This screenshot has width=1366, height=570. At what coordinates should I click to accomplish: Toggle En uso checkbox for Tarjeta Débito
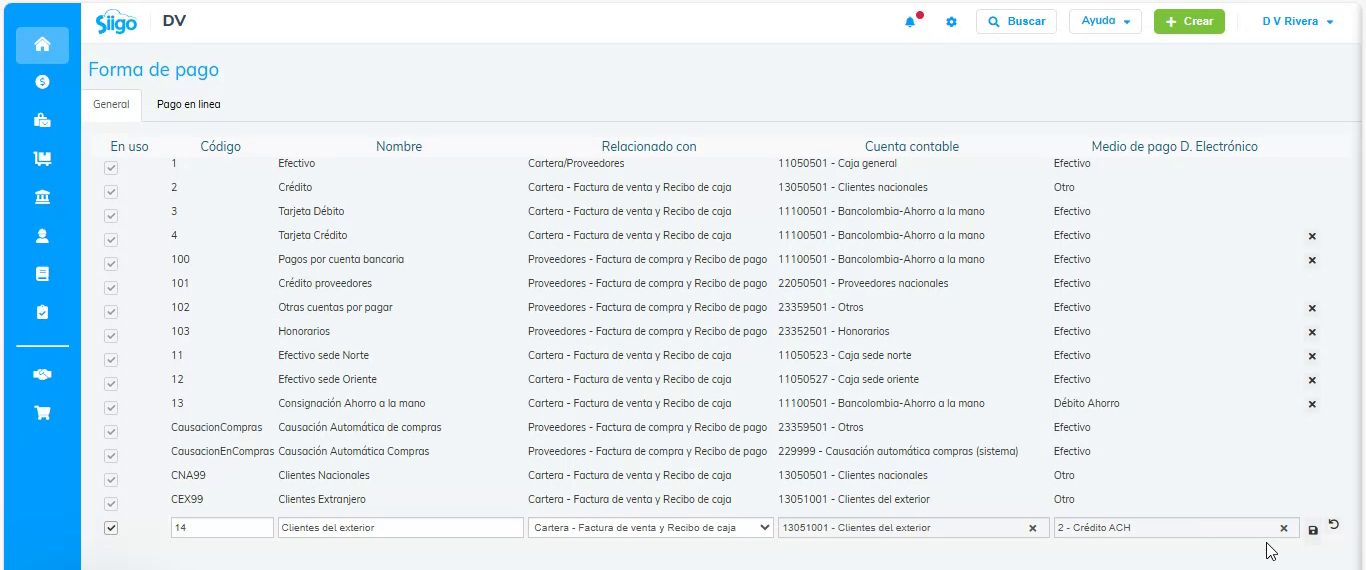[x=111, y=216]
